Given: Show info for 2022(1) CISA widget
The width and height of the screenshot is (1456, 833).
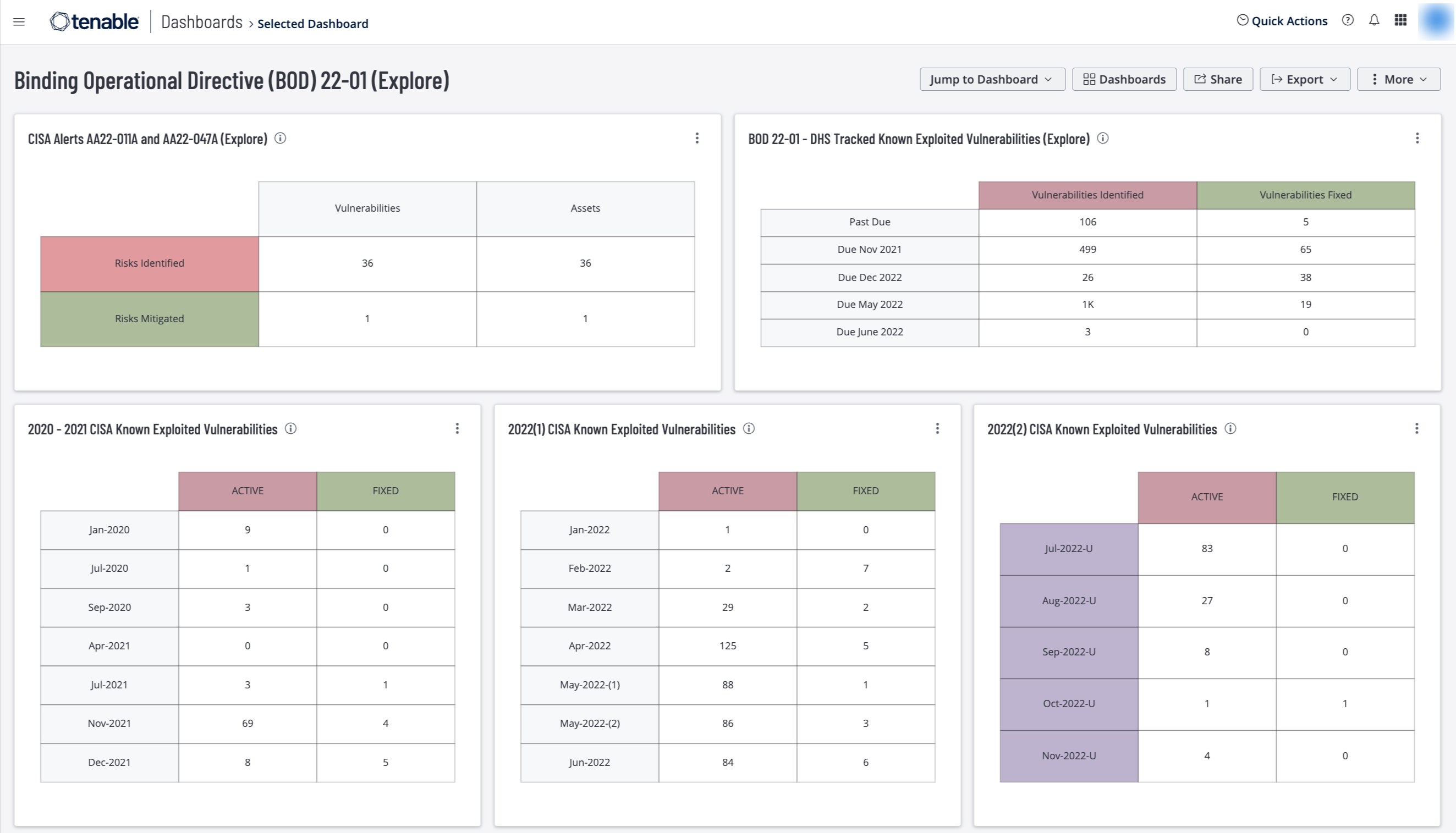Looking at the screenshot, I should 749,428.
